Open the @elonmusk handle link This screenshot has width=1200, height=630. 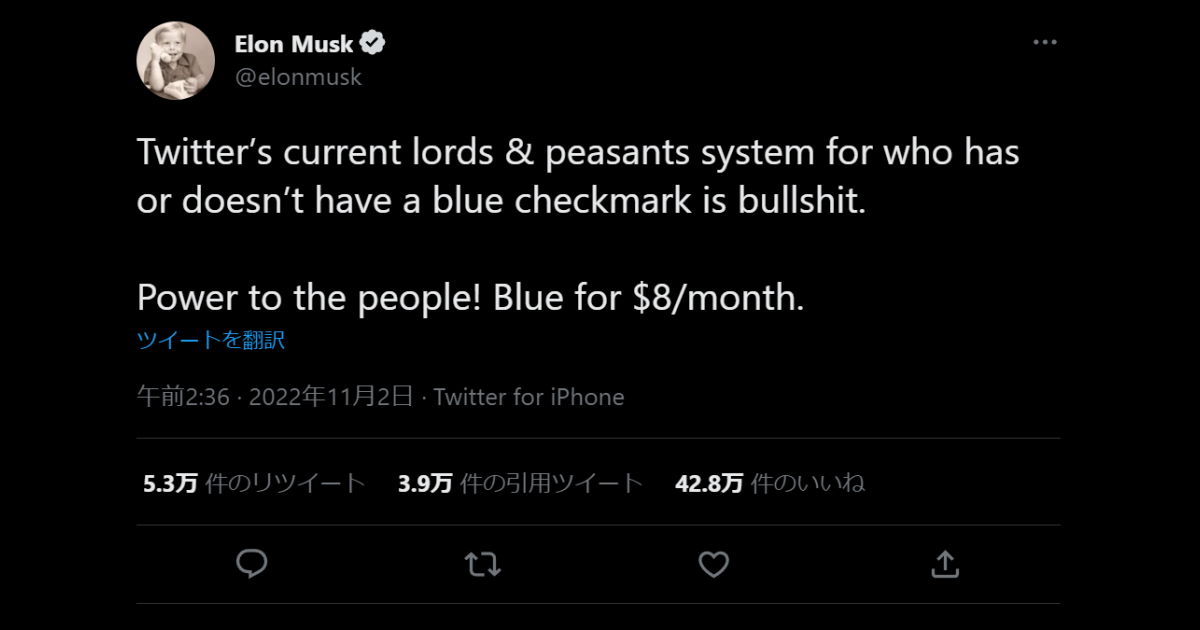pyautogui.click(x=298, y=76)
